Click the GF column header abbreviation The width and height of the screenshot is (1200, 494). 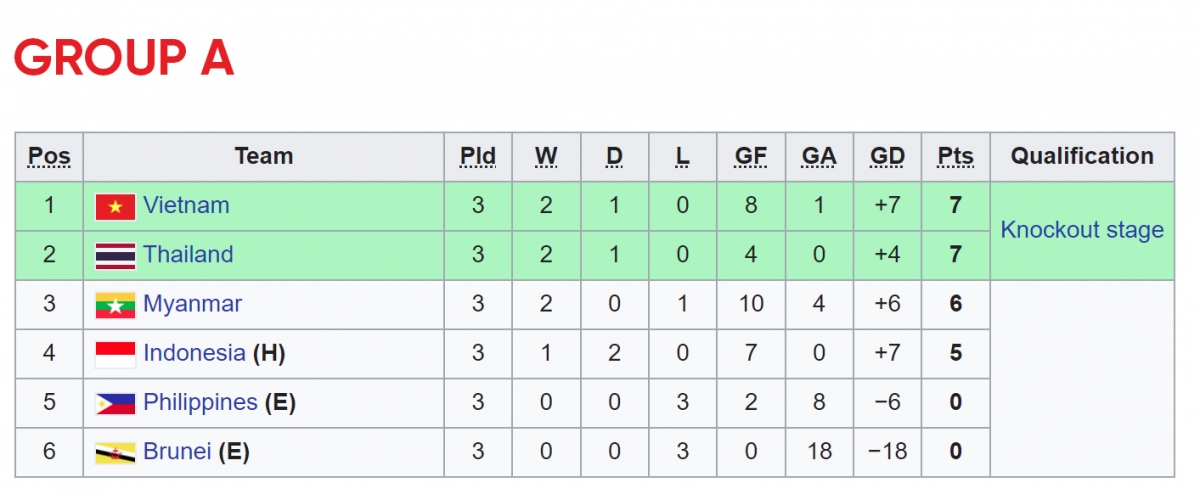[x=751, y=156]
